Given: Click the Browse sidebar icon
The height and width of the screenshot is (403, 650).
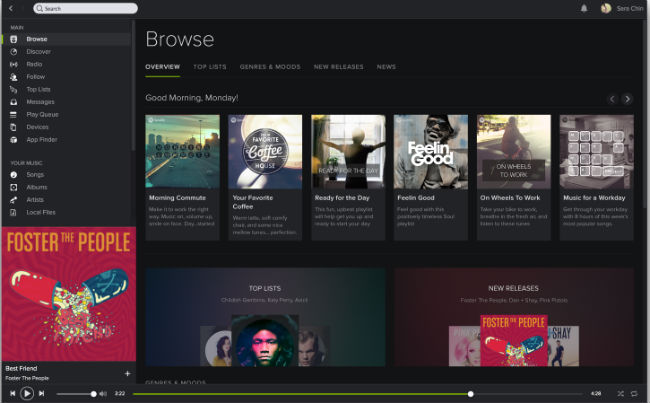Looking at the screenshot, I should pyautogui.click(x=14, y=39).
